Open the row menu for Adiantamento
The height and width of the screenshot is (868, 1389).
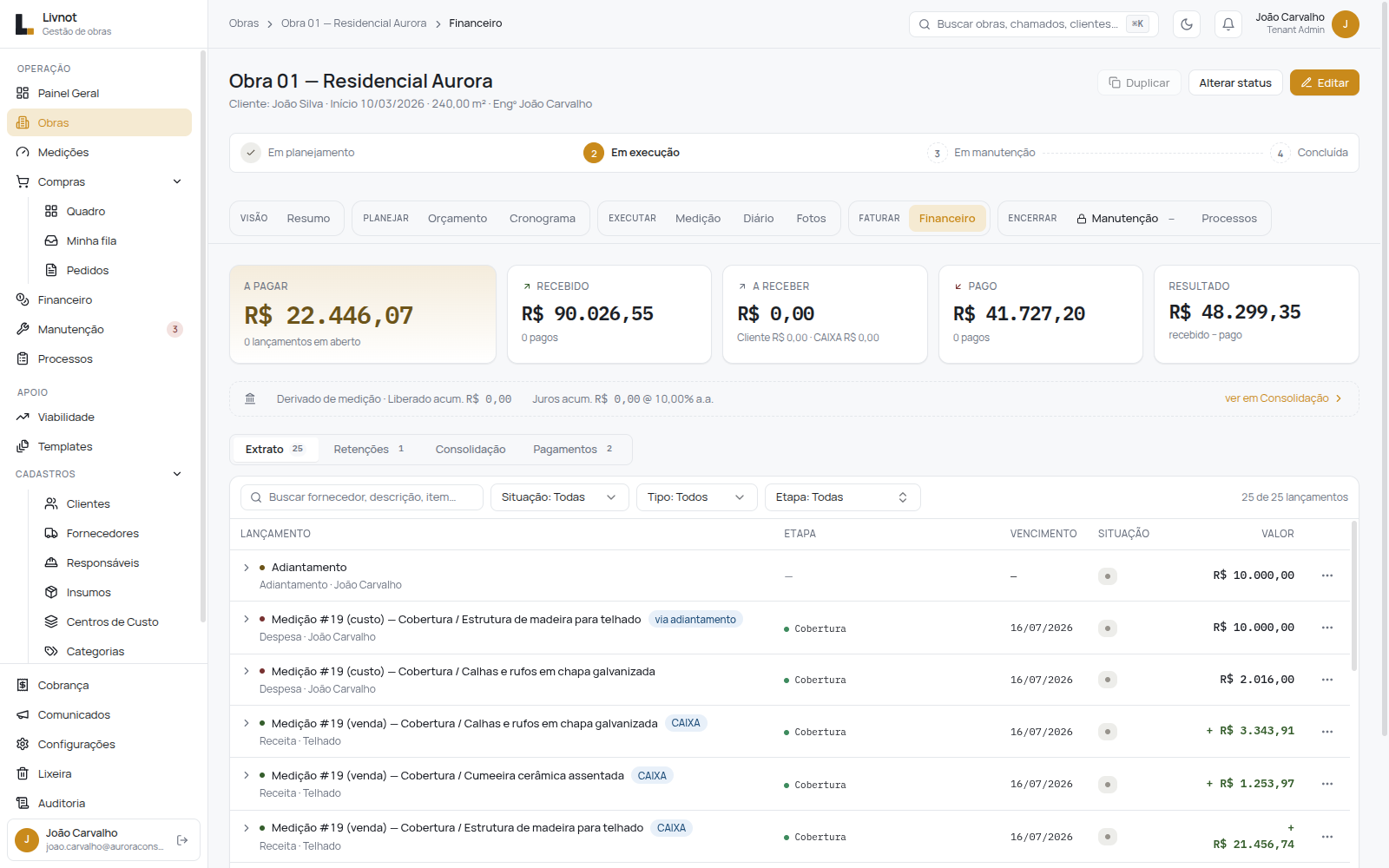1327,575
